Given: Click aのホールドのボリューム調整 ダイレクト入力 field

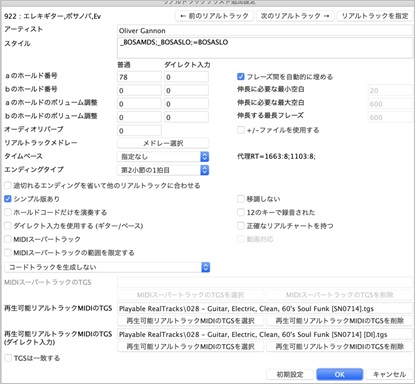Looking at the screenshot, I should (x=186, y=104).
